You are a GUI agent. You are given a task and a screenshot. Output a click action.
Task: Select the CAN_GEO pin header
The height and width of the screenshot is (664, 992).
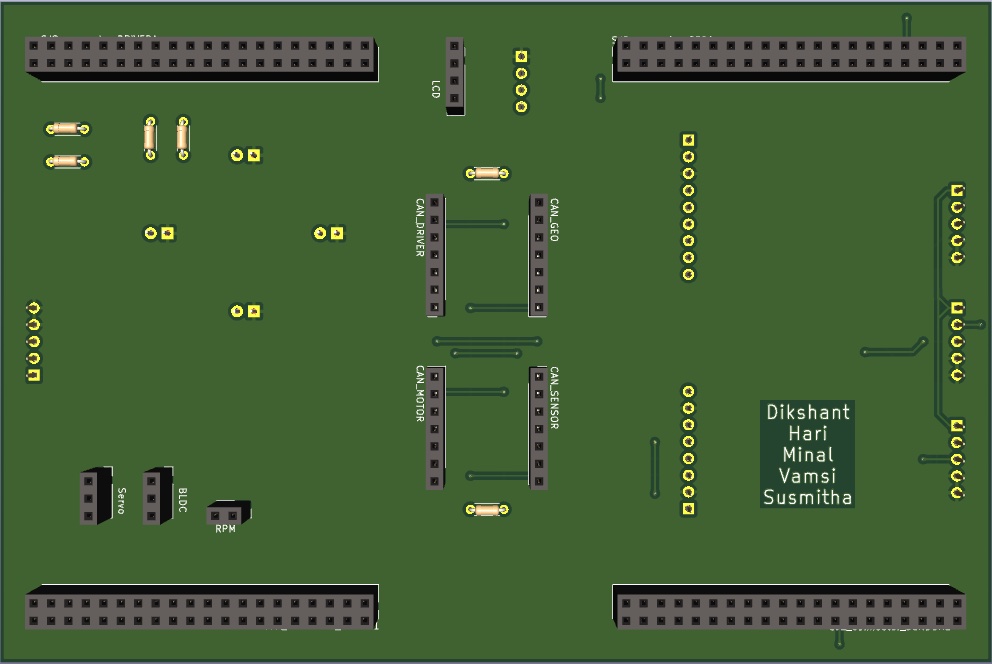[538, 255]
